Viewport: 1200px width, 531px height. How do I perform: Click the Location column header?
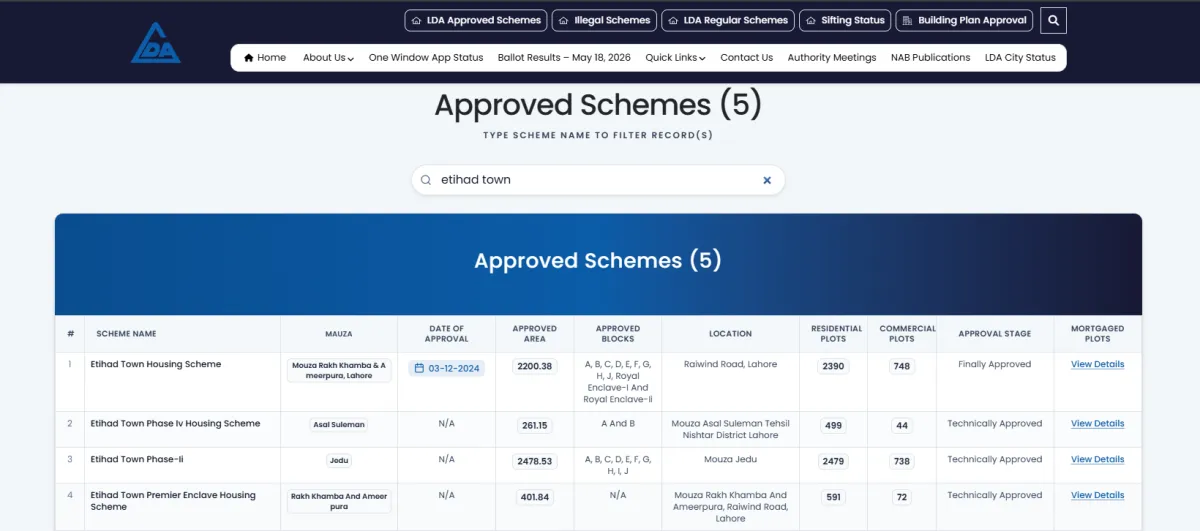point(730,334)
